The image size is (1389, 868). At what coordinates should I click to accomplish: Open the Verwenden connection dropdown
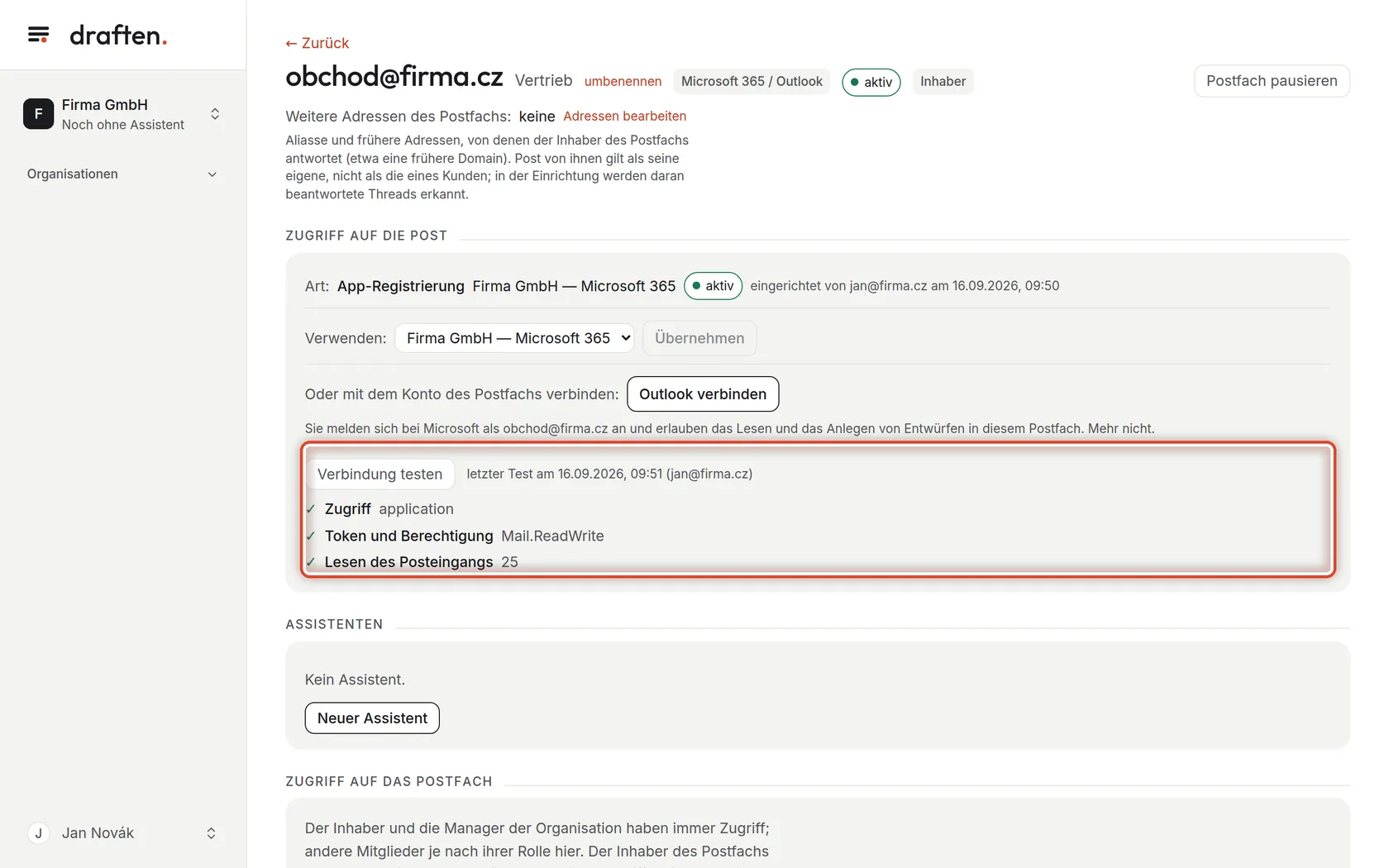[x=514, y=338]
